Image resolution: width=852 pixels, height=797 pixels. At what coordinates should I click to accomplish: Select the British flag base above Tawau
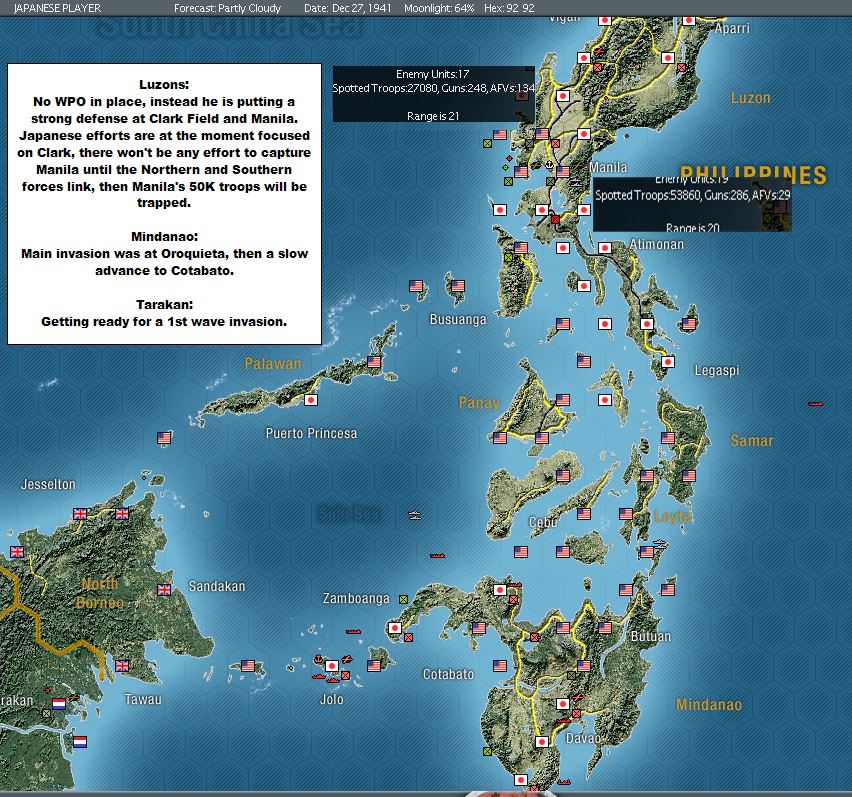pos(122,666)
